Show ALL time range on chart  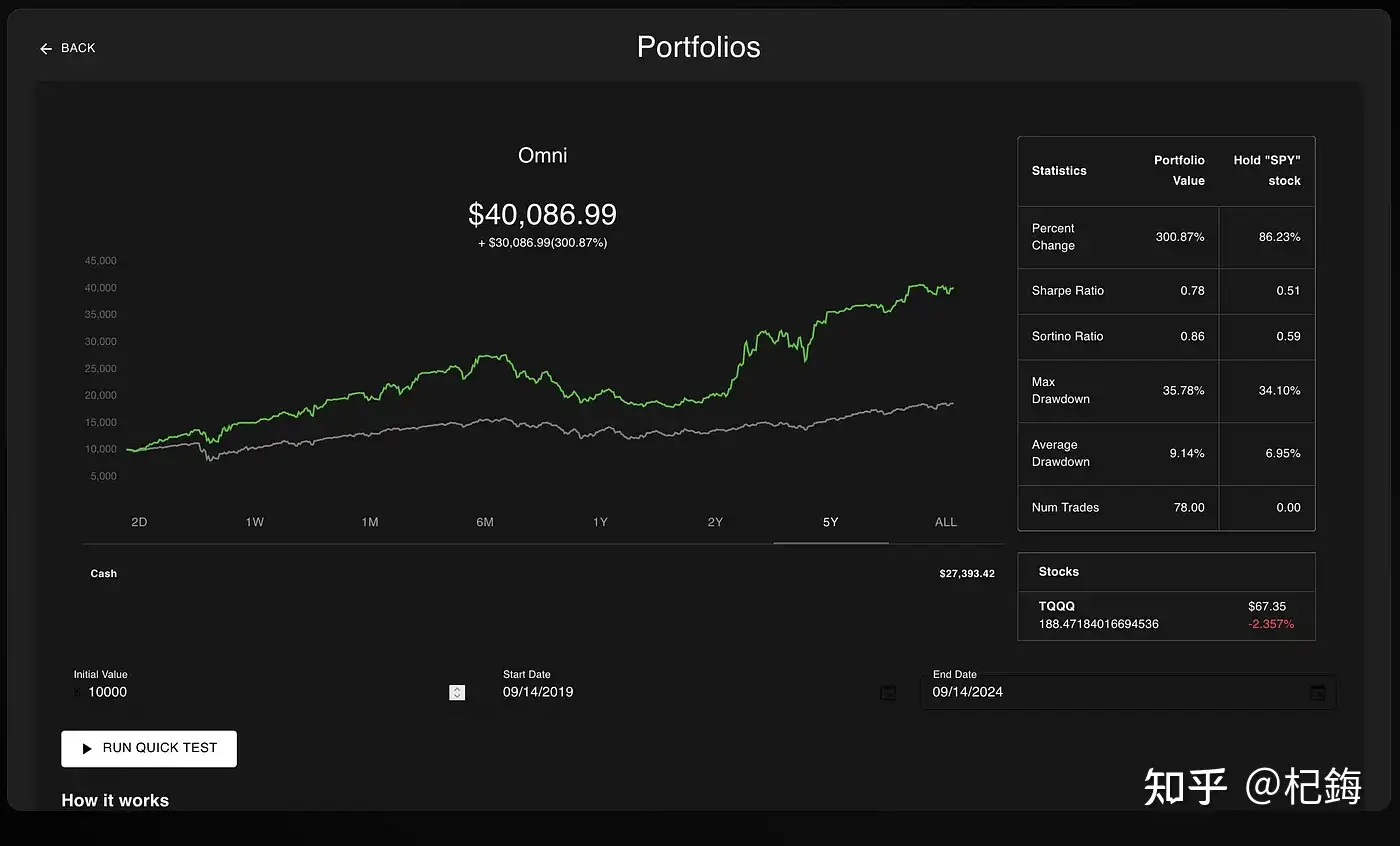[x=945, y=522]
